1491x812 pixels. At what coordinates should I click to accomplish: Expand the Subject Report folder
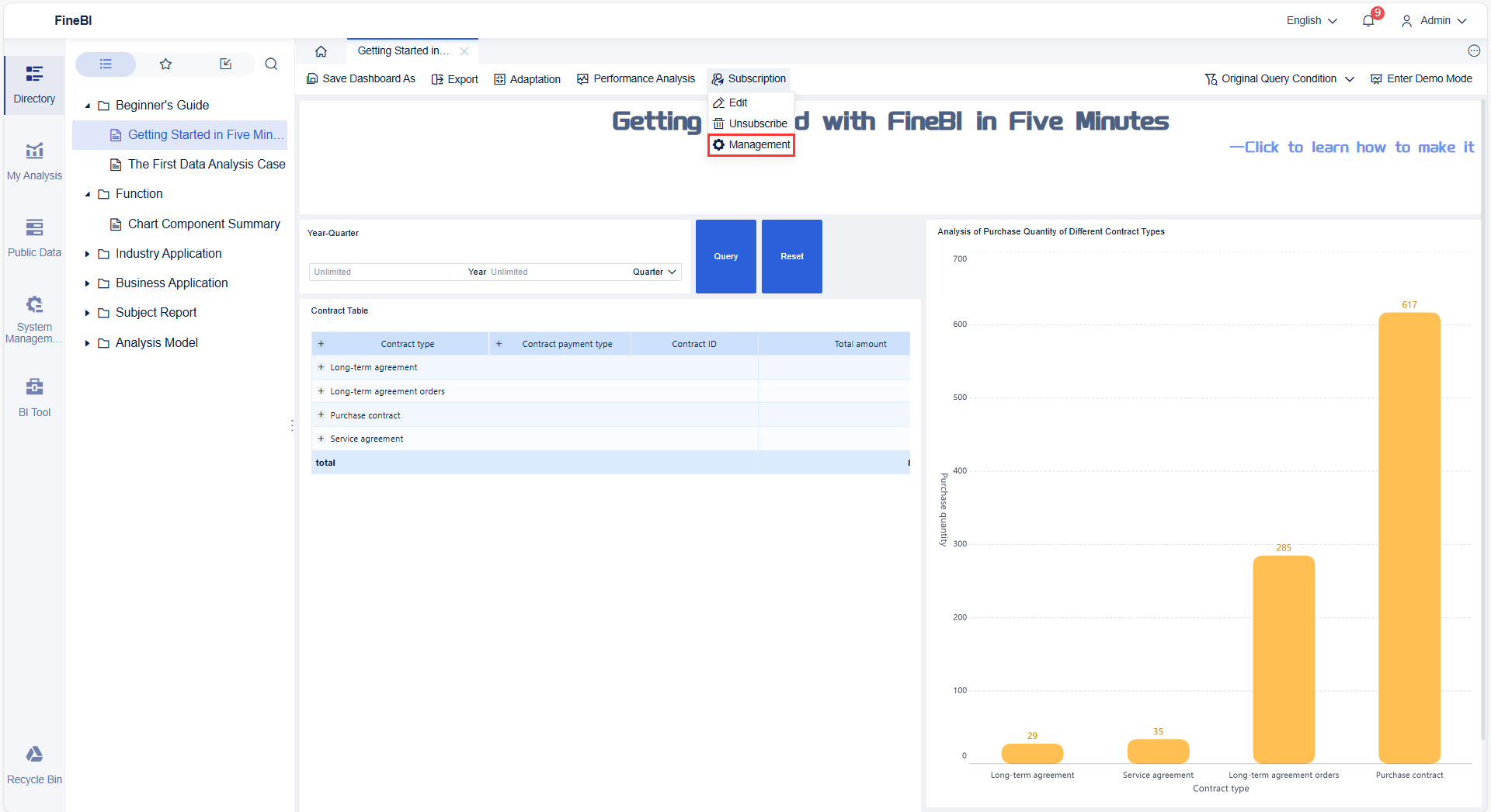click(87, 313)
